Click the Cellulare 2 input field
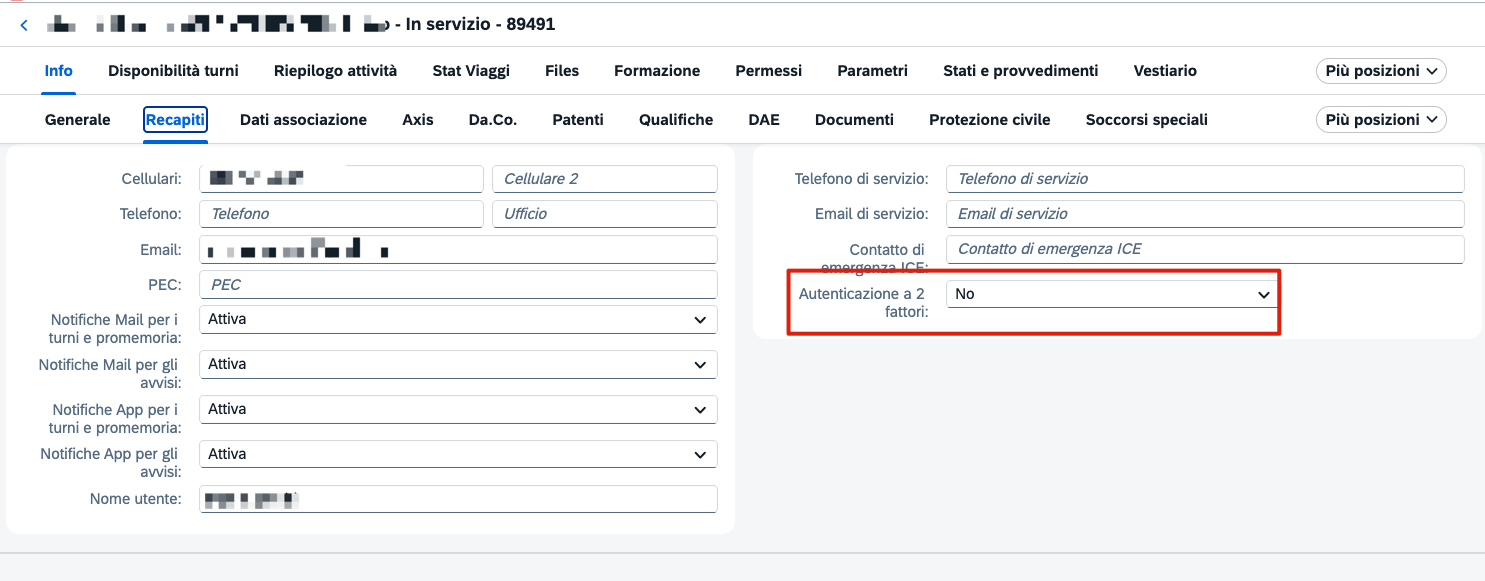1485x581 pixels. pyautogui.click(x=605, y=179)
